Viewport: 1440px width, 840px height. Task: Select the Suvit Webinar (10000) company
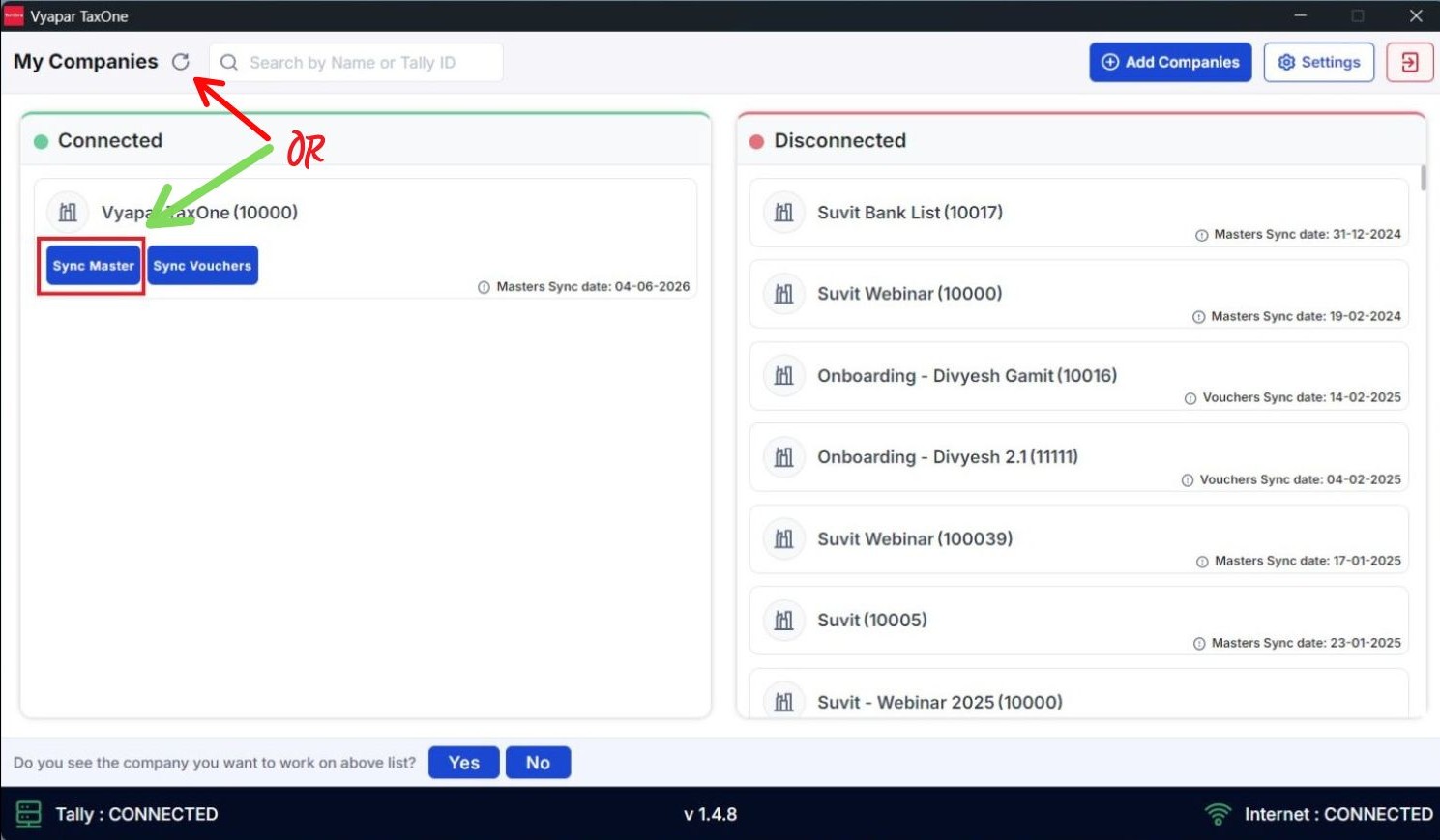(1078, 294)
